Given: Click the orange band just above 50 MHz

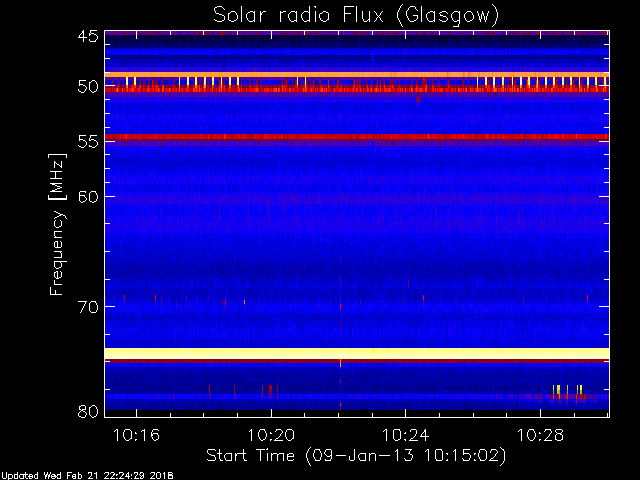Looking at the screenshot, I should [357, 75].
